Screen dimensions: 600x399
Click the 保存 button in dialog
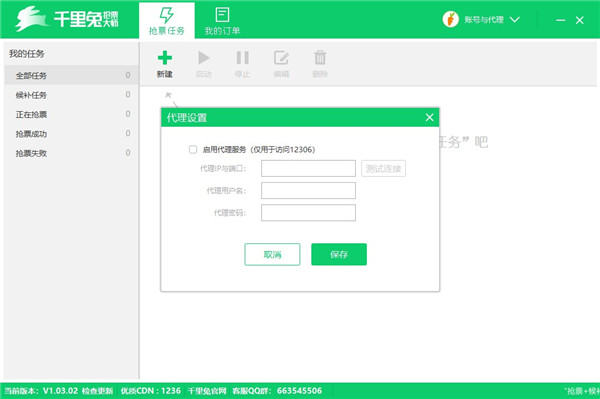[339, 254]
